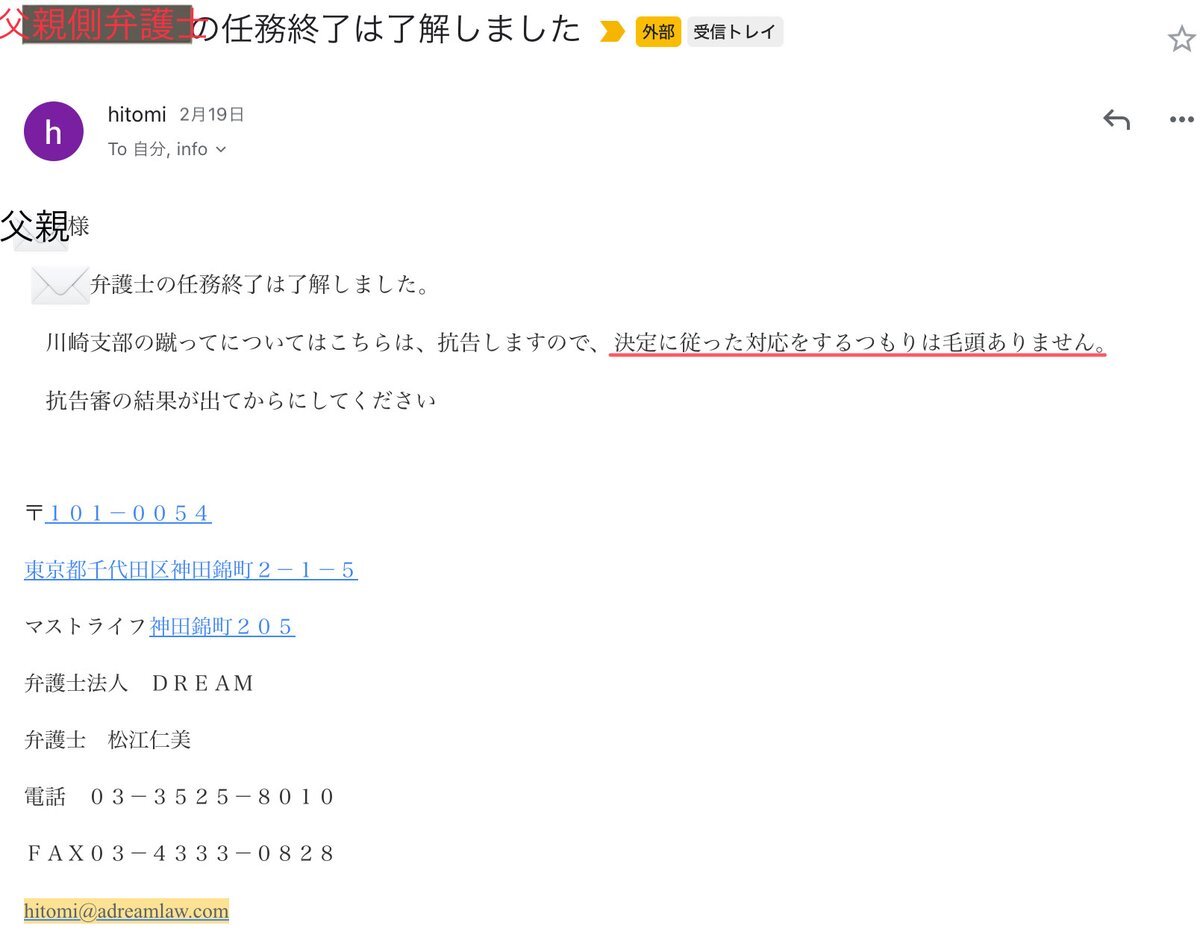Image resolution: width=1200 pixels, height=949 pixels.
Task: Star this email message
Action: pos(1181,38)
